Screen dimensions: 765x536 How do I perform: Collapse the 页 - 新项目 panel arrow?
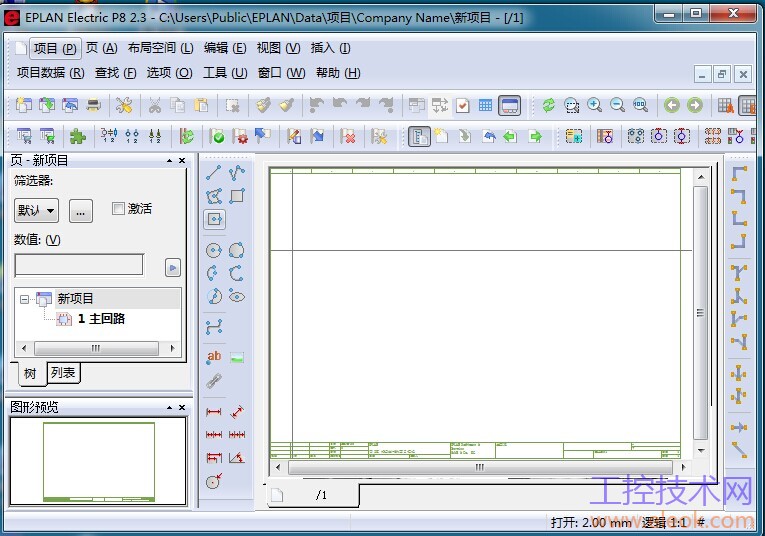[x=169, y=160]
